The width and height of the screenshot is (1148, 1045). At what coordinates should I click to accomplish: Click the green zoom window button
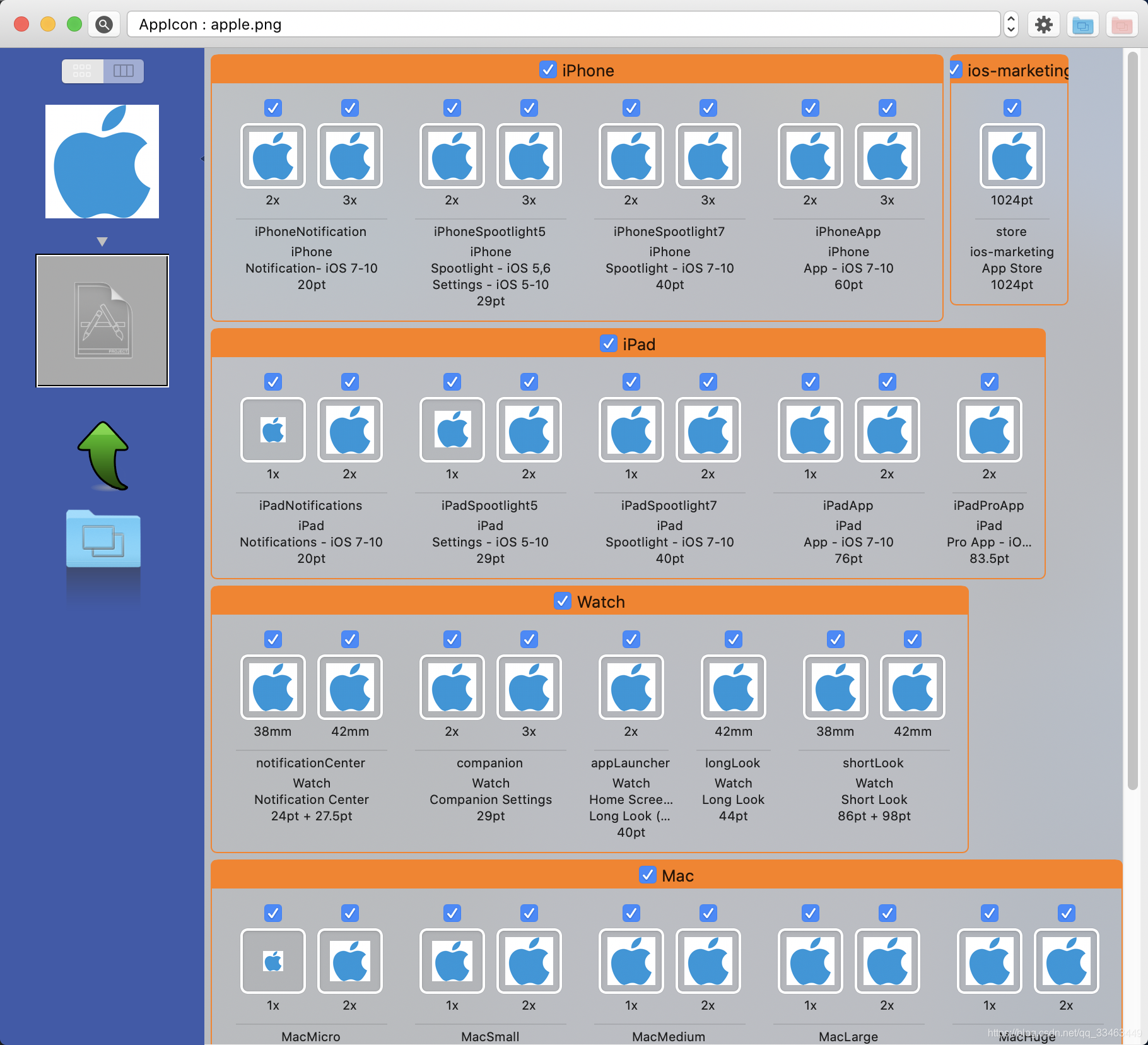[x=74, y=25]
